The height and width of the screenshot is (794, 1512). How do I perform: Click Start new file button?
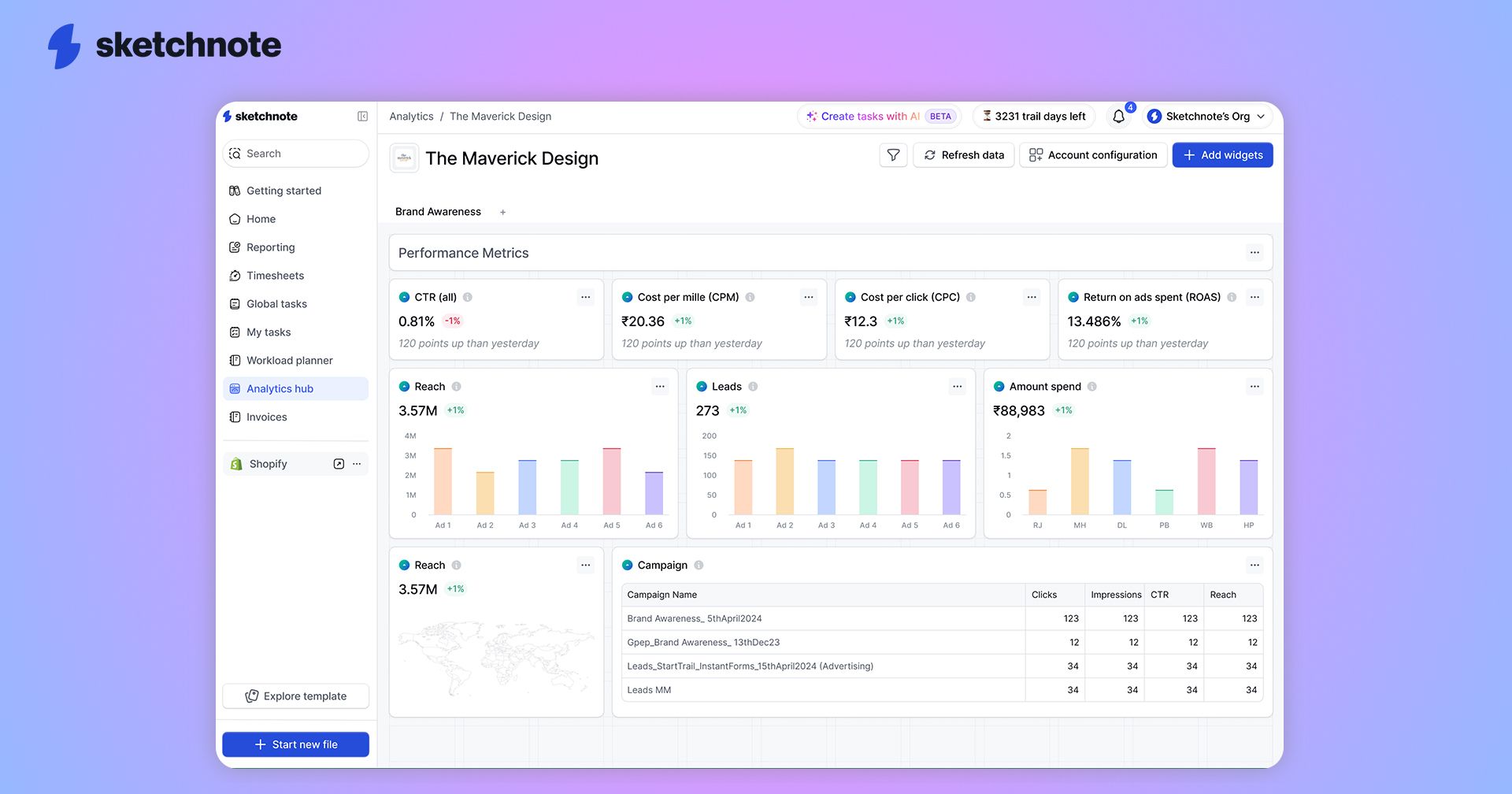pos(295,744)
